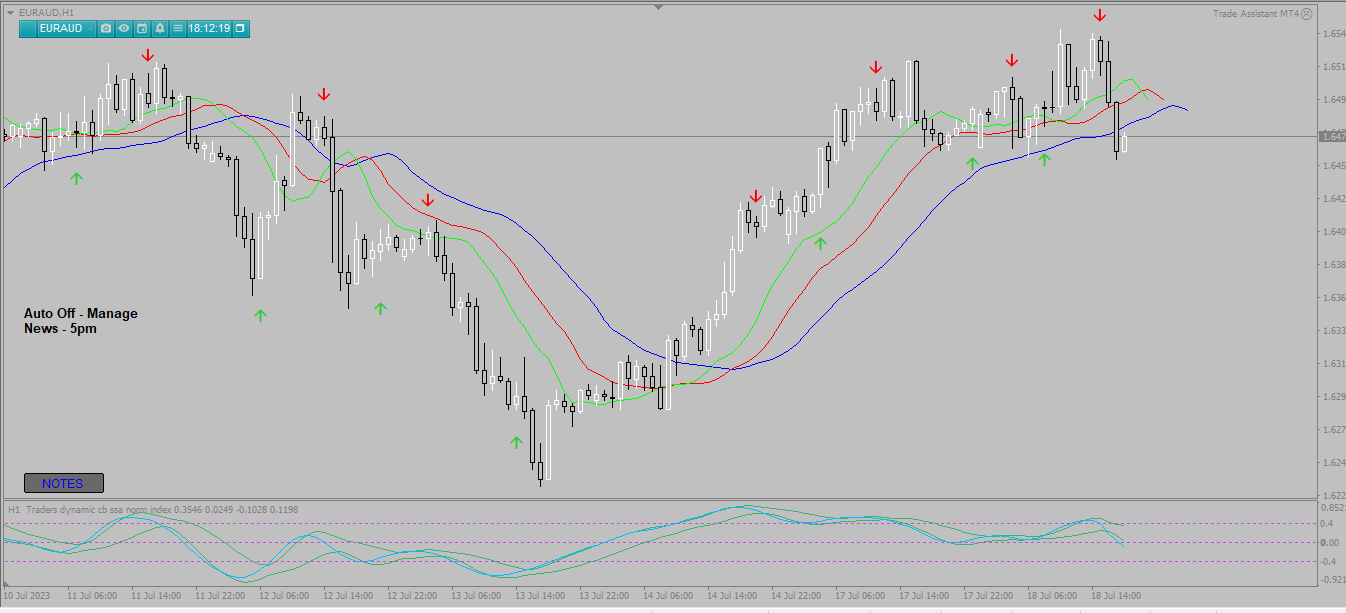This screenshot has height=613, width=1346.
Task: Click the '14 Jul 06:00' time axis label
Action: [x=668, y=595]
